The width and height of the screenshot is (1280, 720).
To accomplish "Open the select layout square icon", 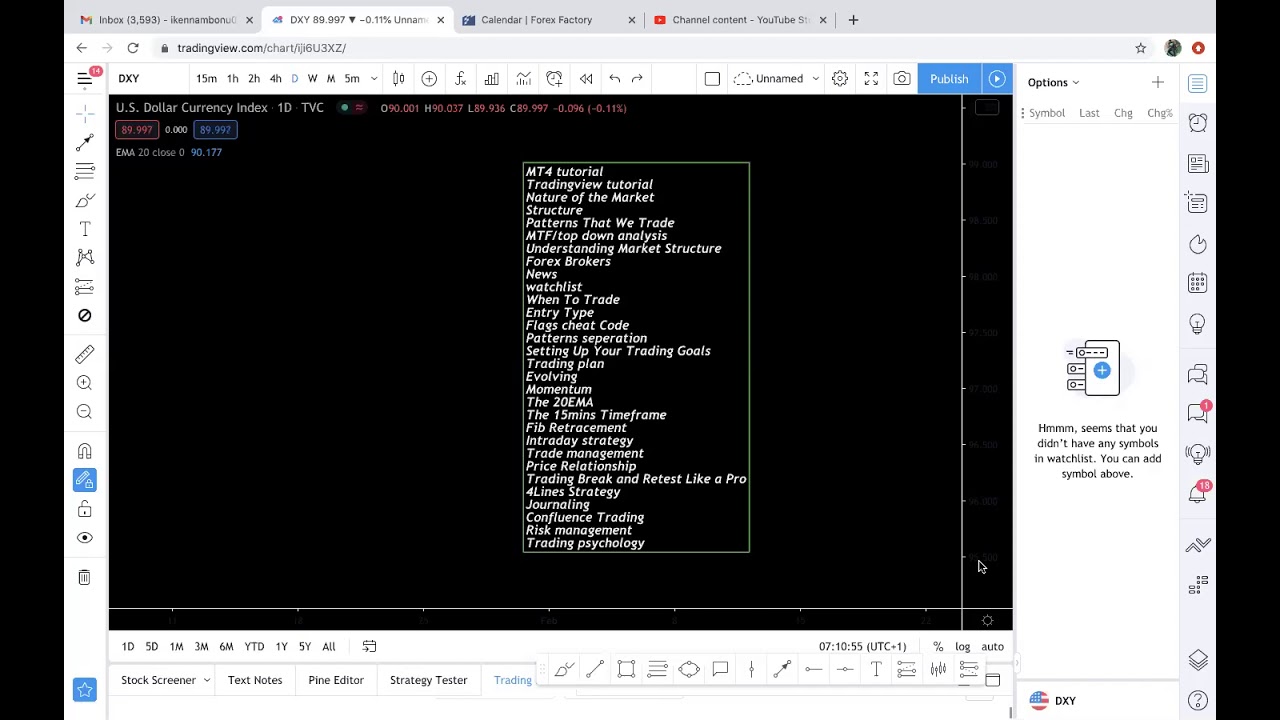I will (x=712, y=79).
